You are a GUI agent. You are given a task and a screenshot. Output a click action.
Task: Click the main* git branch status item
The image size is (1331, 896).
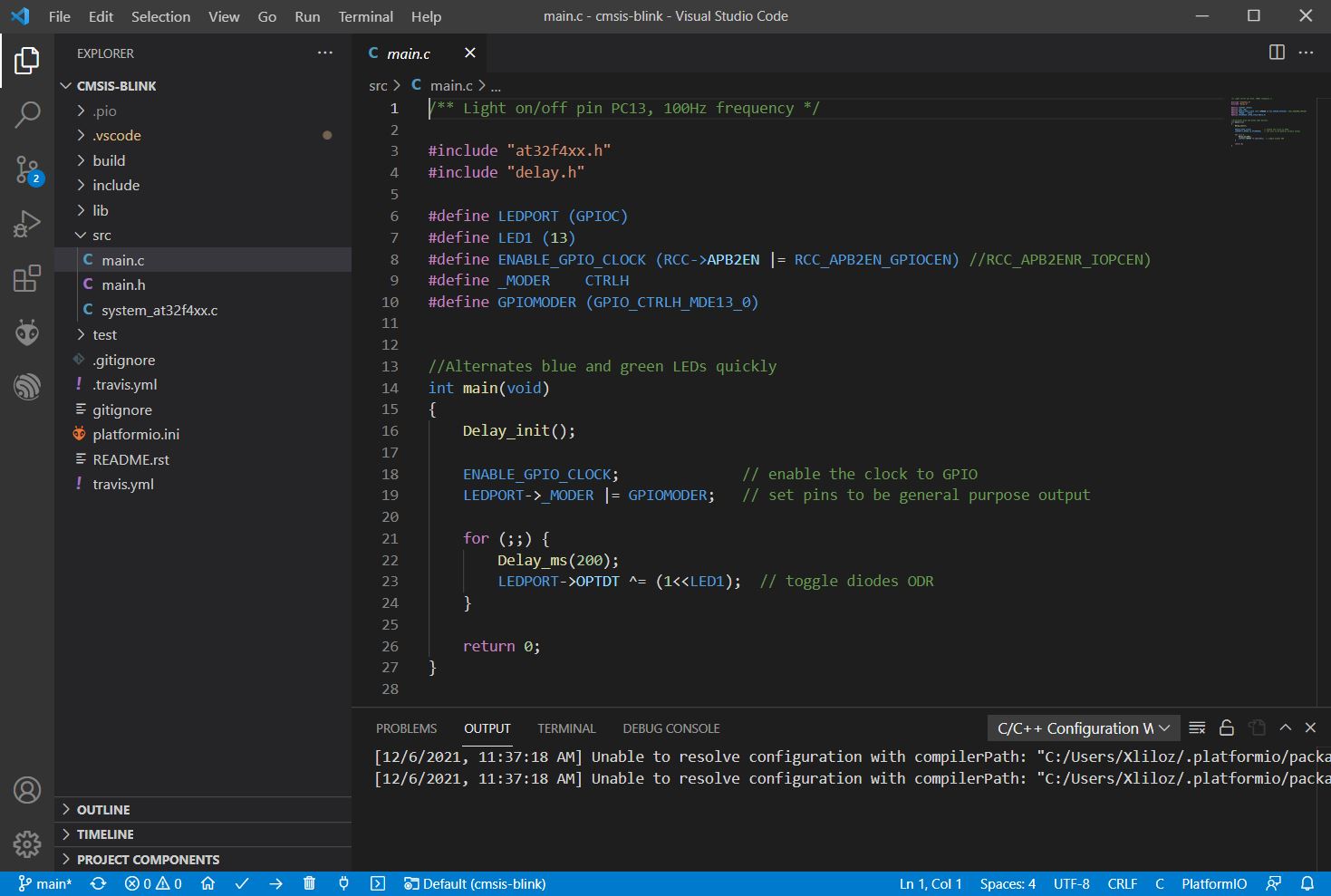45,883
